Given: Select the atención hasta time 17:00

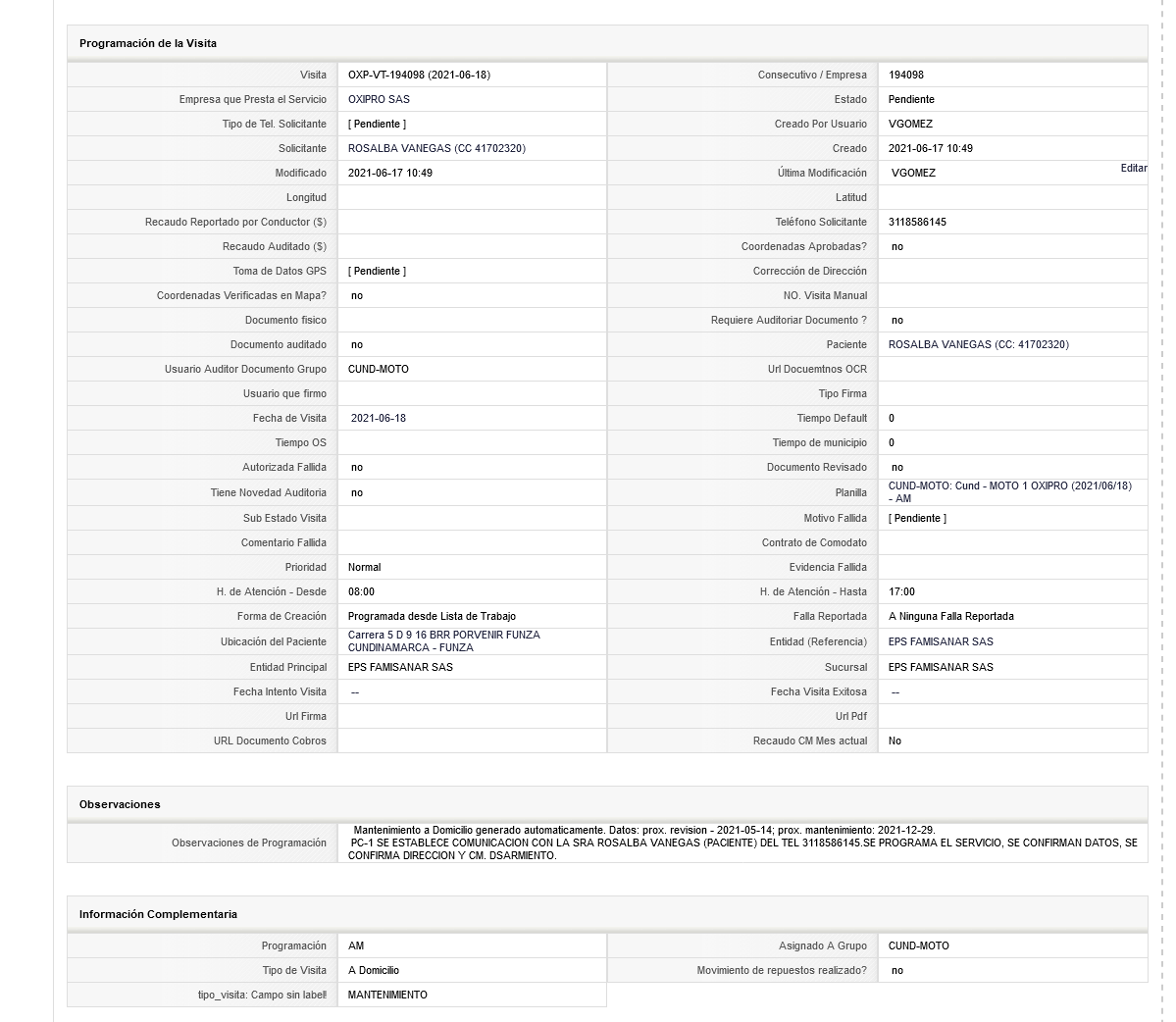Looking at the screenshot, I should point(901,591).
